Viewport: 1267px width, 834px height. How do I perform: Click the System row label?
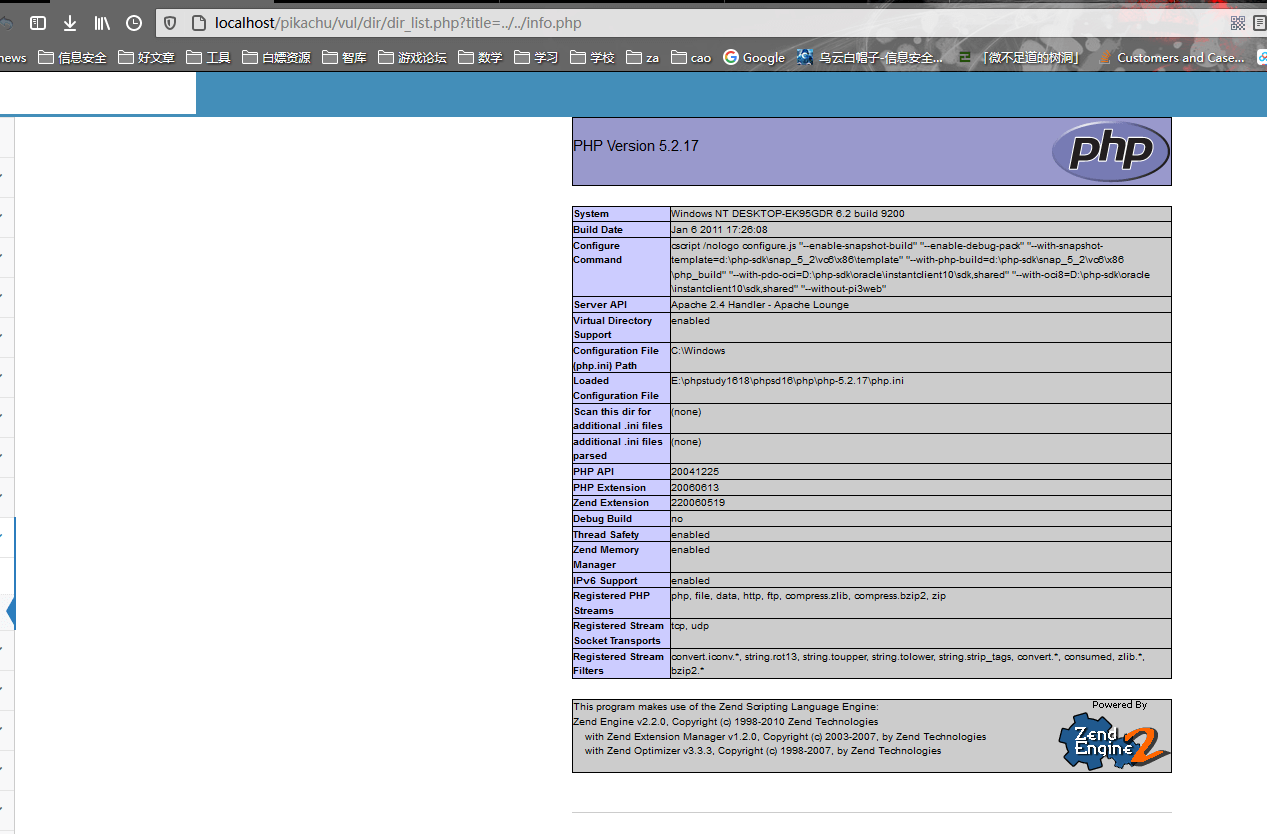coord(591,214)
